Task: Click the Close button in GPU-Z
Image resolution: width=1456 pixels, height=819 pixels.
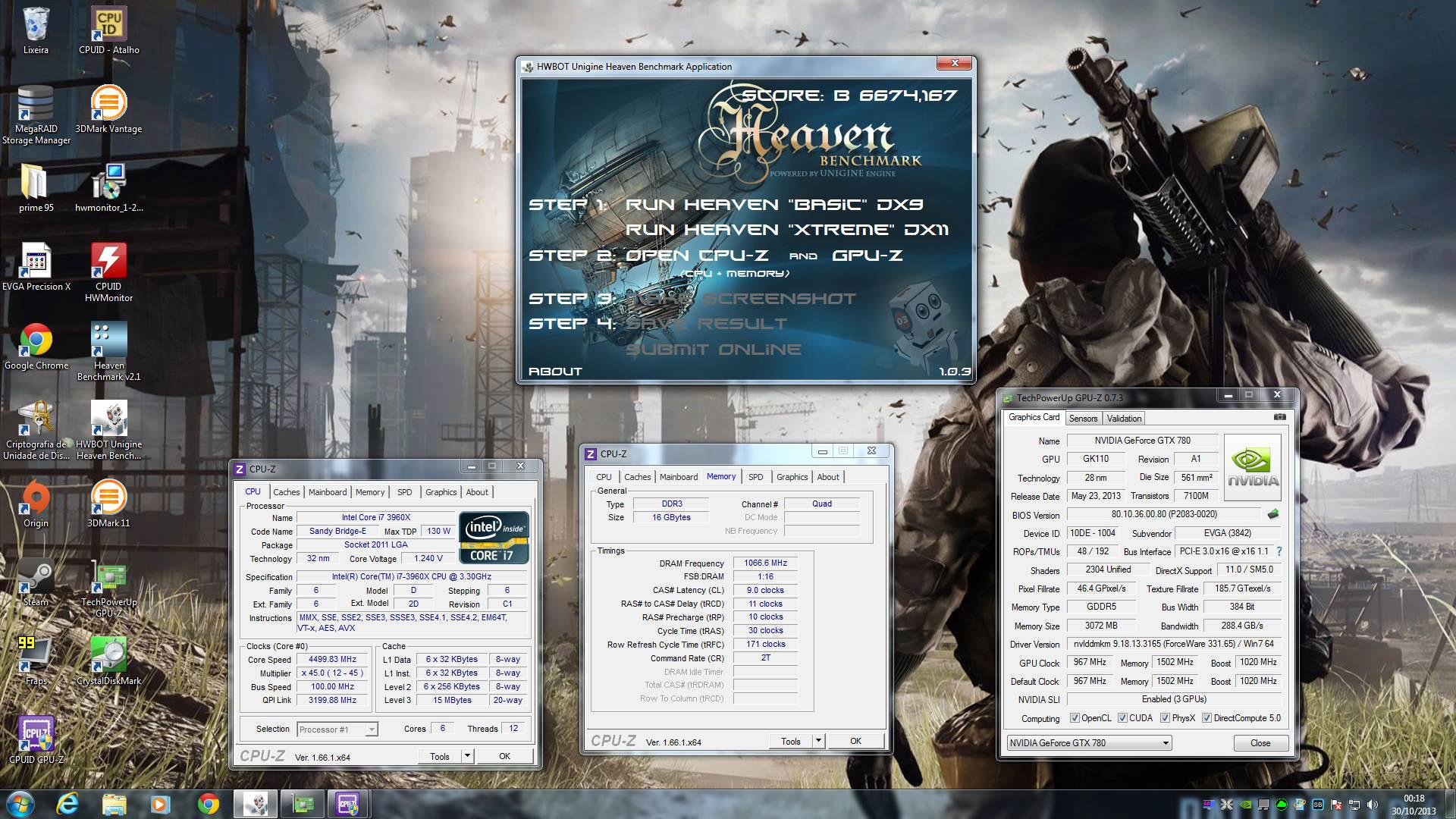Action: (x=1260, y=743)
